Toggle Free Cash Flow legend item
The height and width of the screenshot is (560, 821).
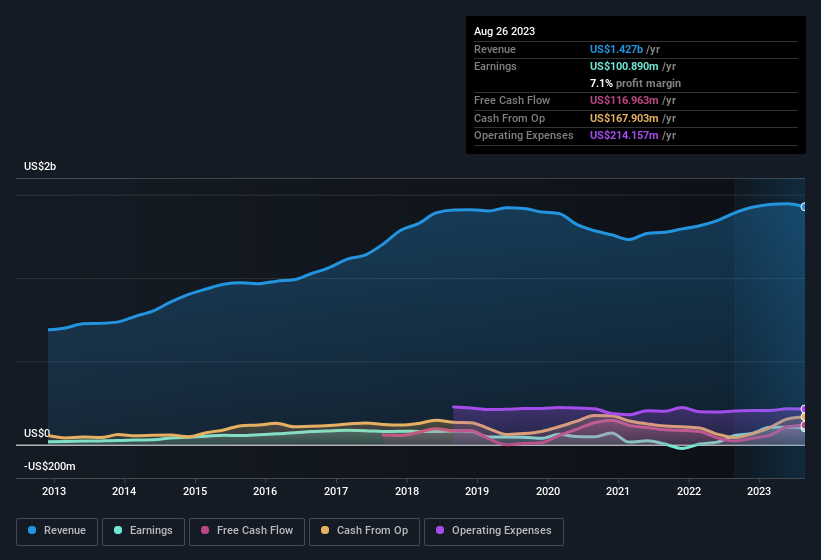click(246, 531)
